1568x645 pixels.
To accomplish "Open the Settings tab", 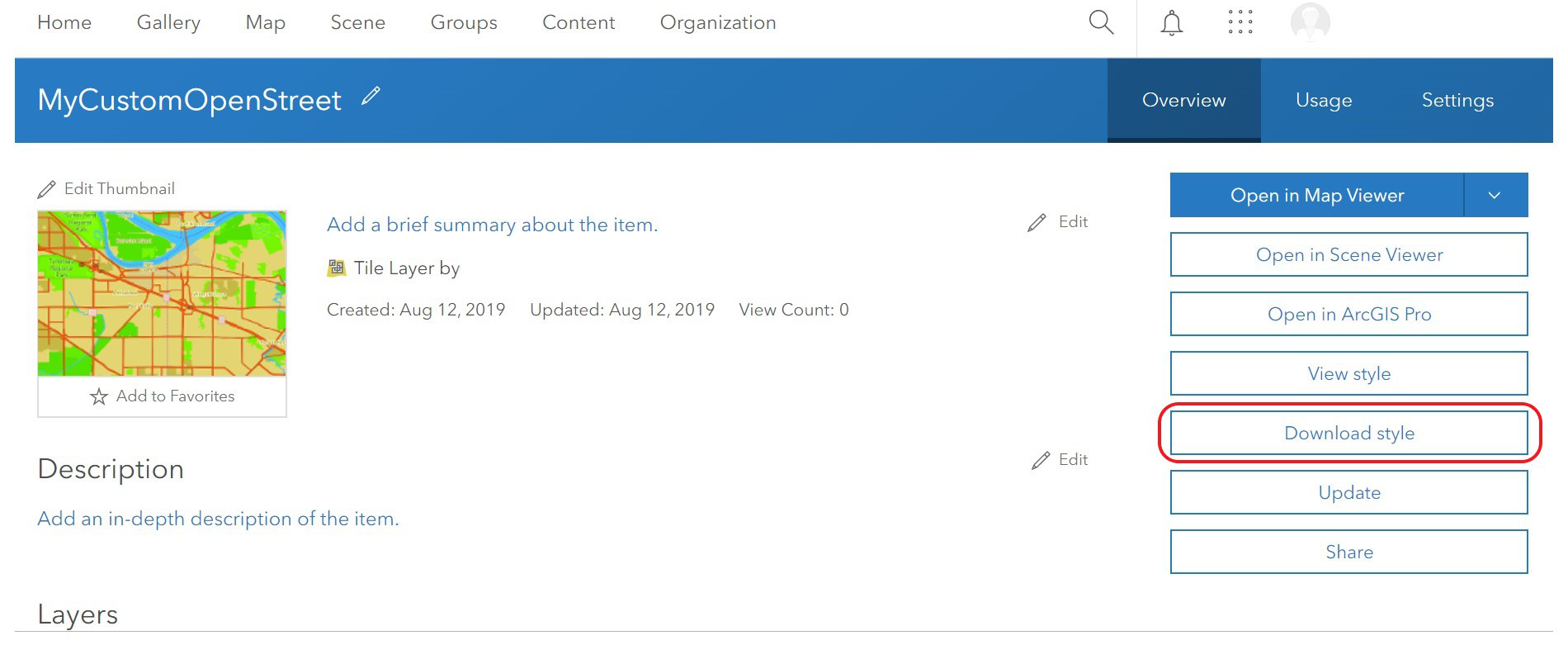I will point(1457,101).
